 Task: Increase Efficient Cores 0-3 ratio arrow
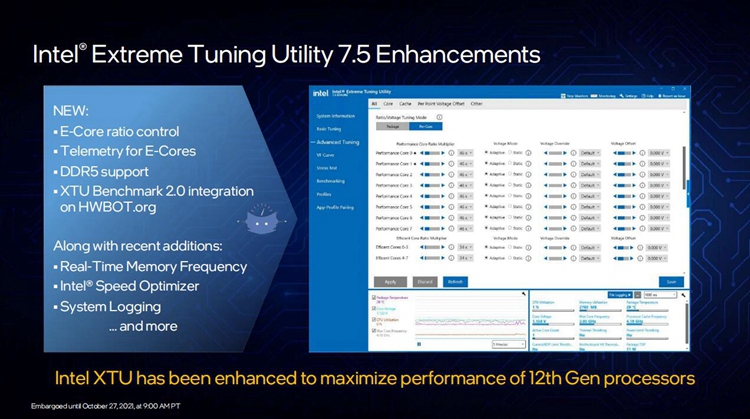click(x=443, y=247)
